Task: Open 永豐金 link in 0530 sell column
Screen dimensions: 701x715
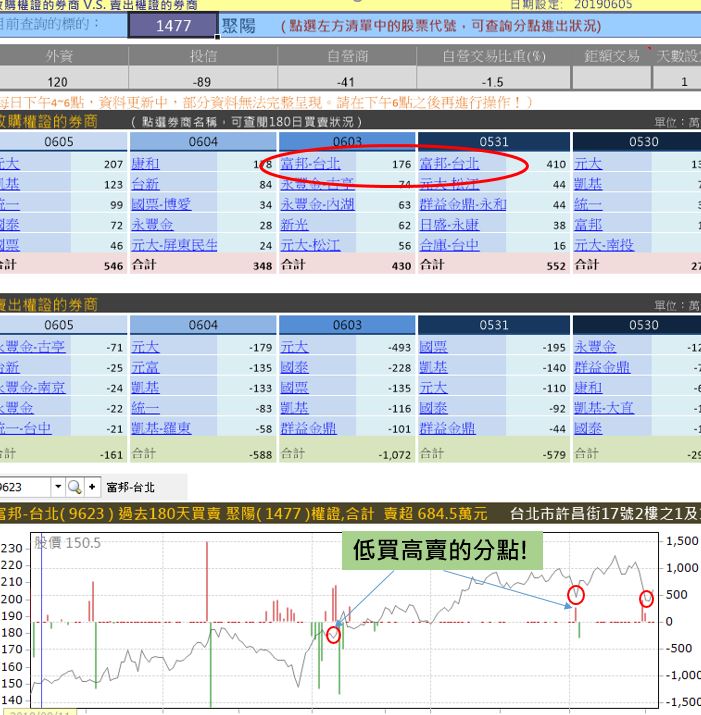Action: (595, 347)
